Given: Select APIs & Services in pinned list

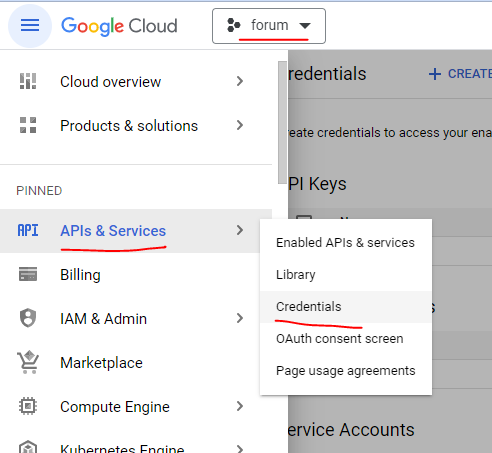Looking at the screenshot, I should pyautogui.click(x=136, y=231).
